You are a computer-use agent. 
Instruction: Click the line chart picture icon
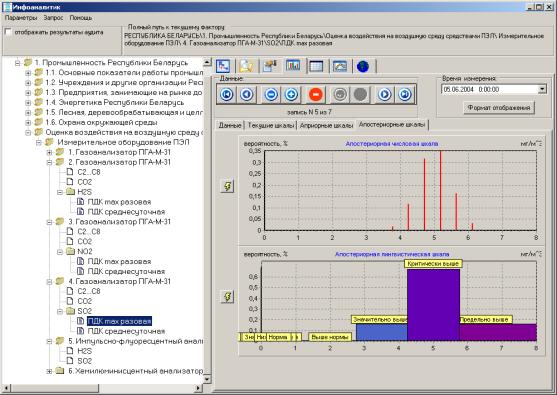coord(340,66)
